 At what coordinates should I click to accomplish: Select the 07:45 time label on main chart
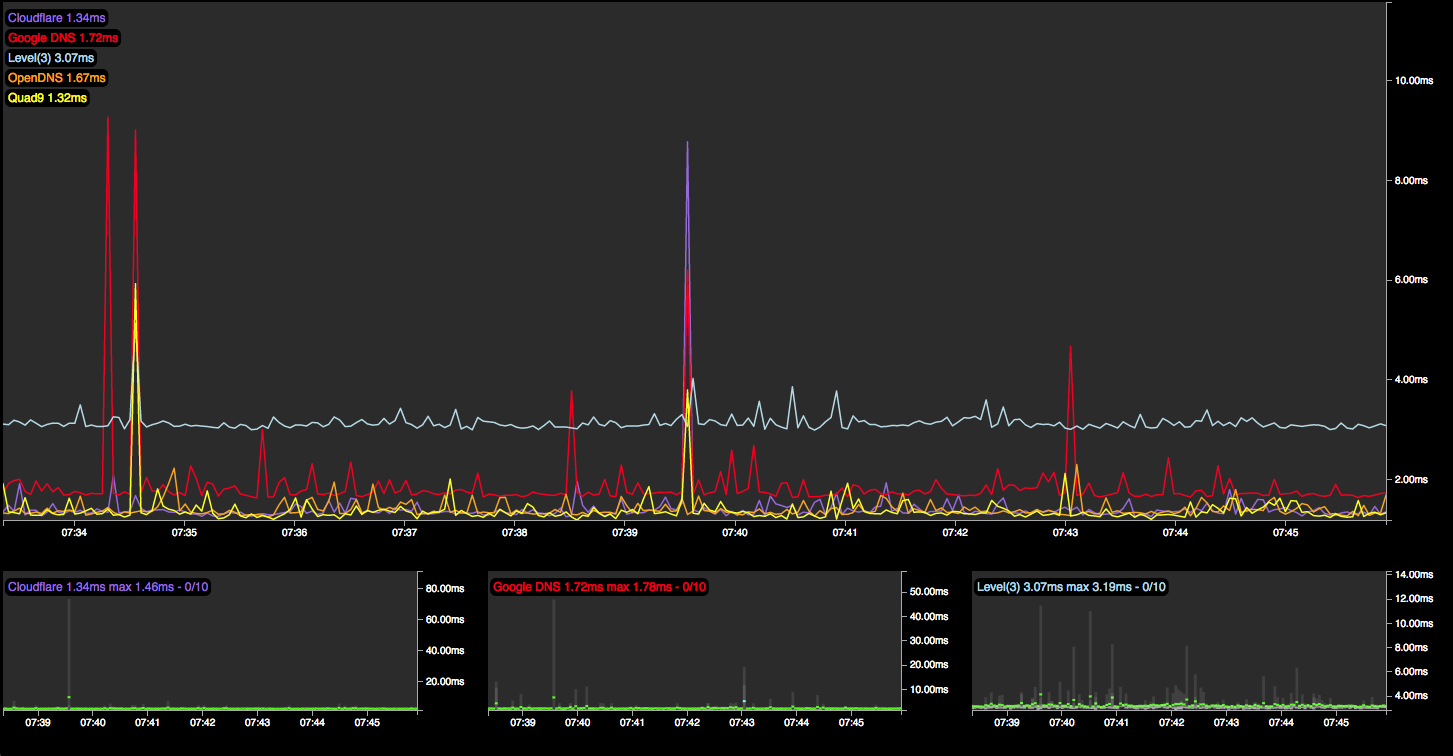pos(1285,534)
